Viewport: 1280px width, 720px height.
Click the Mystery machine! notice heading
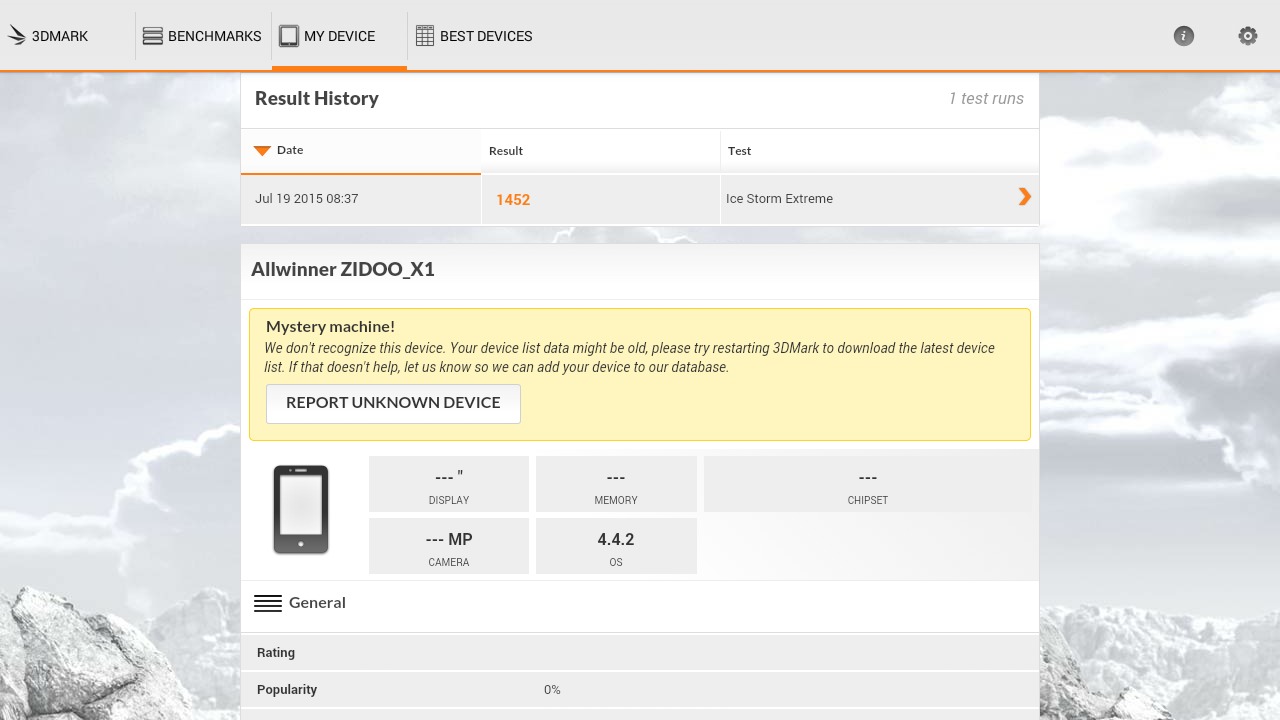click(330, 326)
